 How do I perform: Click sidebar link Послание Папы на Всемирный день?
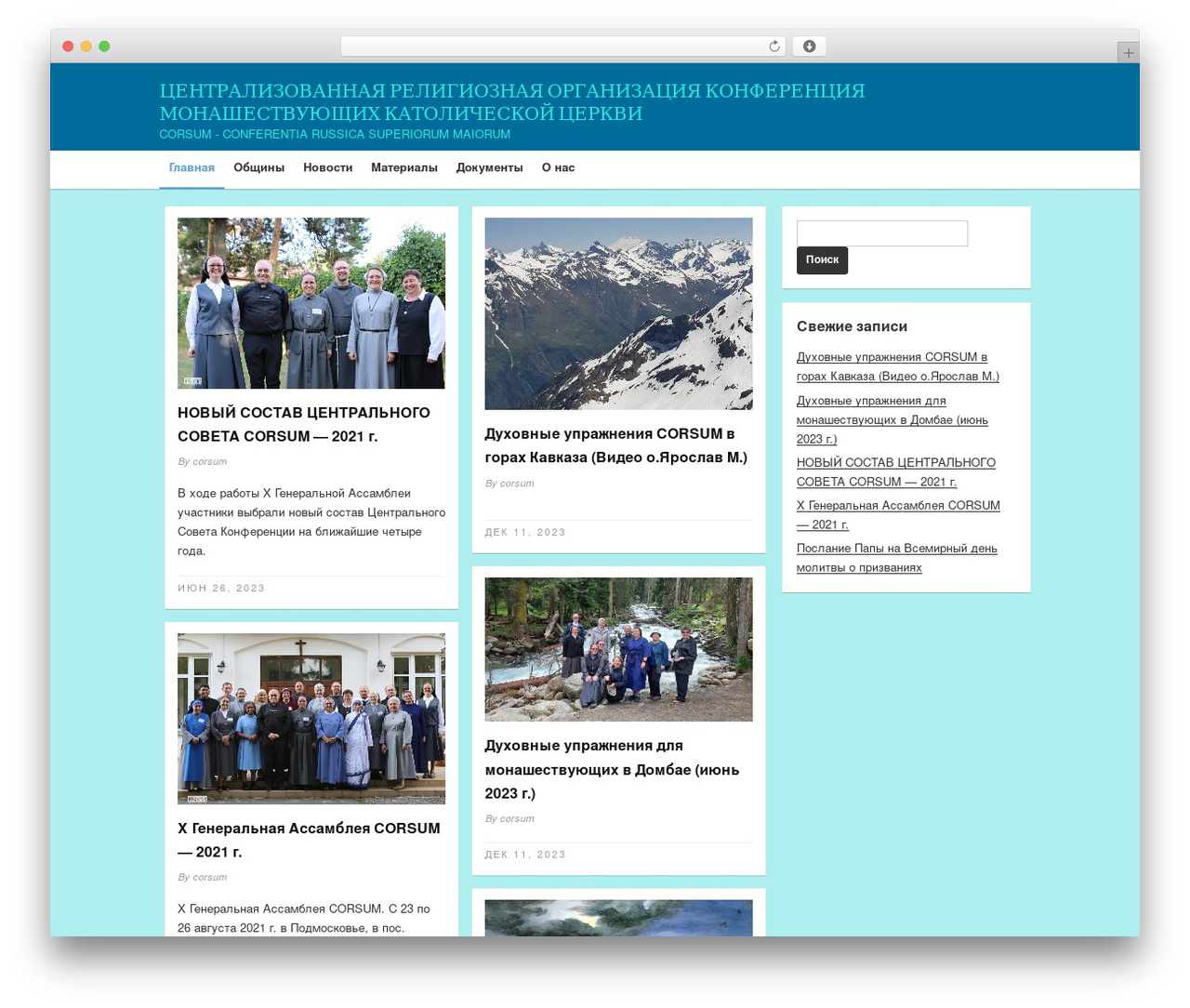(897, 557)
